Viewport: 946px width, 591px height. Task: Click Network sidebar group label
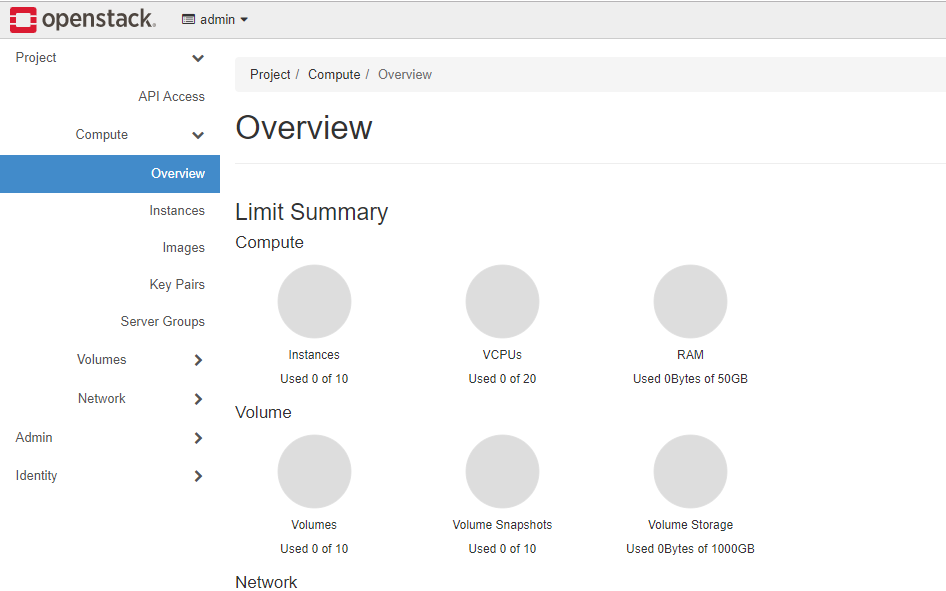[x=101, y=399]
